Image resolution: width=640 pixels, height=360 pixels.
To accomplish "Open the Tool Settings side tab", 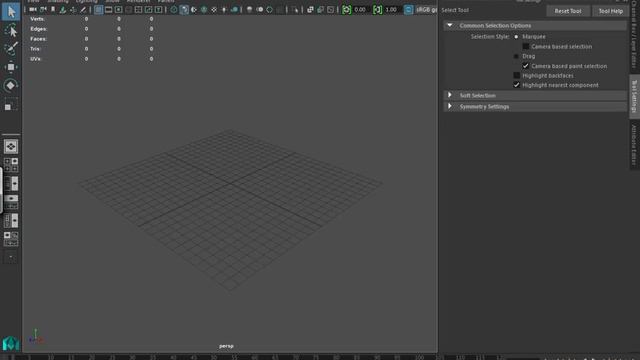I will tap(634, 97).
